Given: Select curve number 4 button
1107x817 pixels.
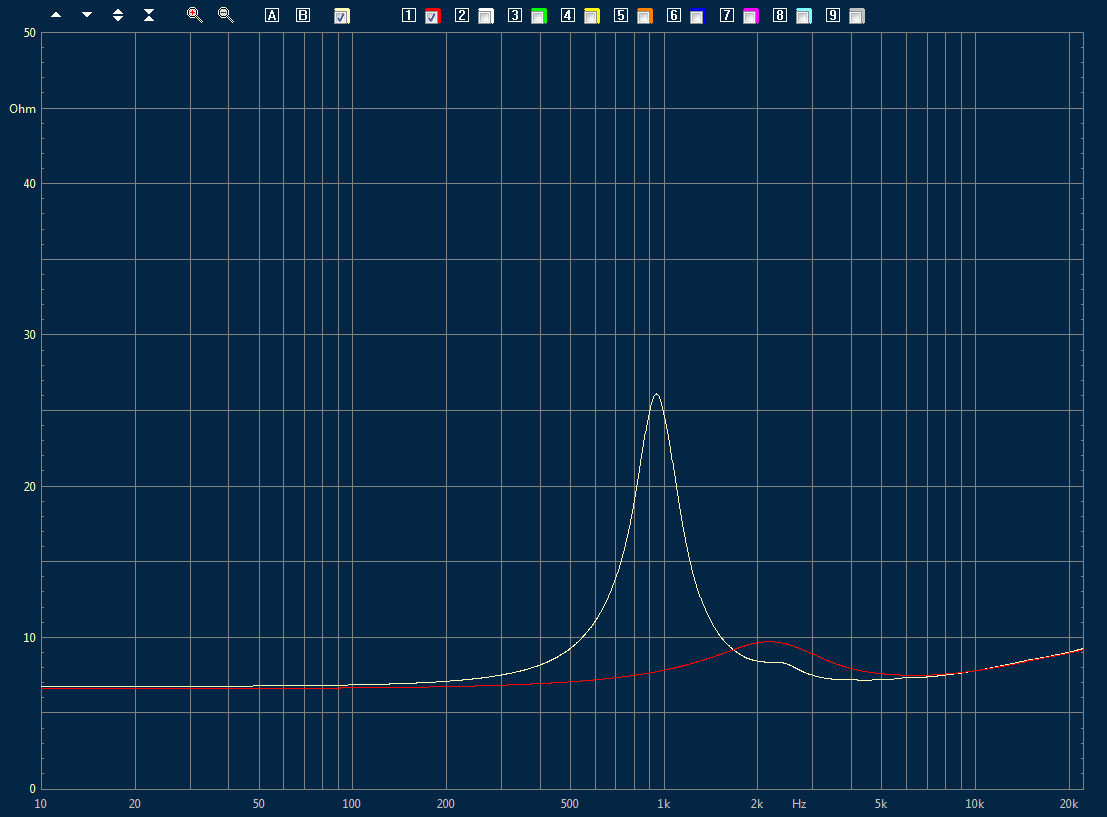Looking at the screenshot, I should tap(567, 16).
